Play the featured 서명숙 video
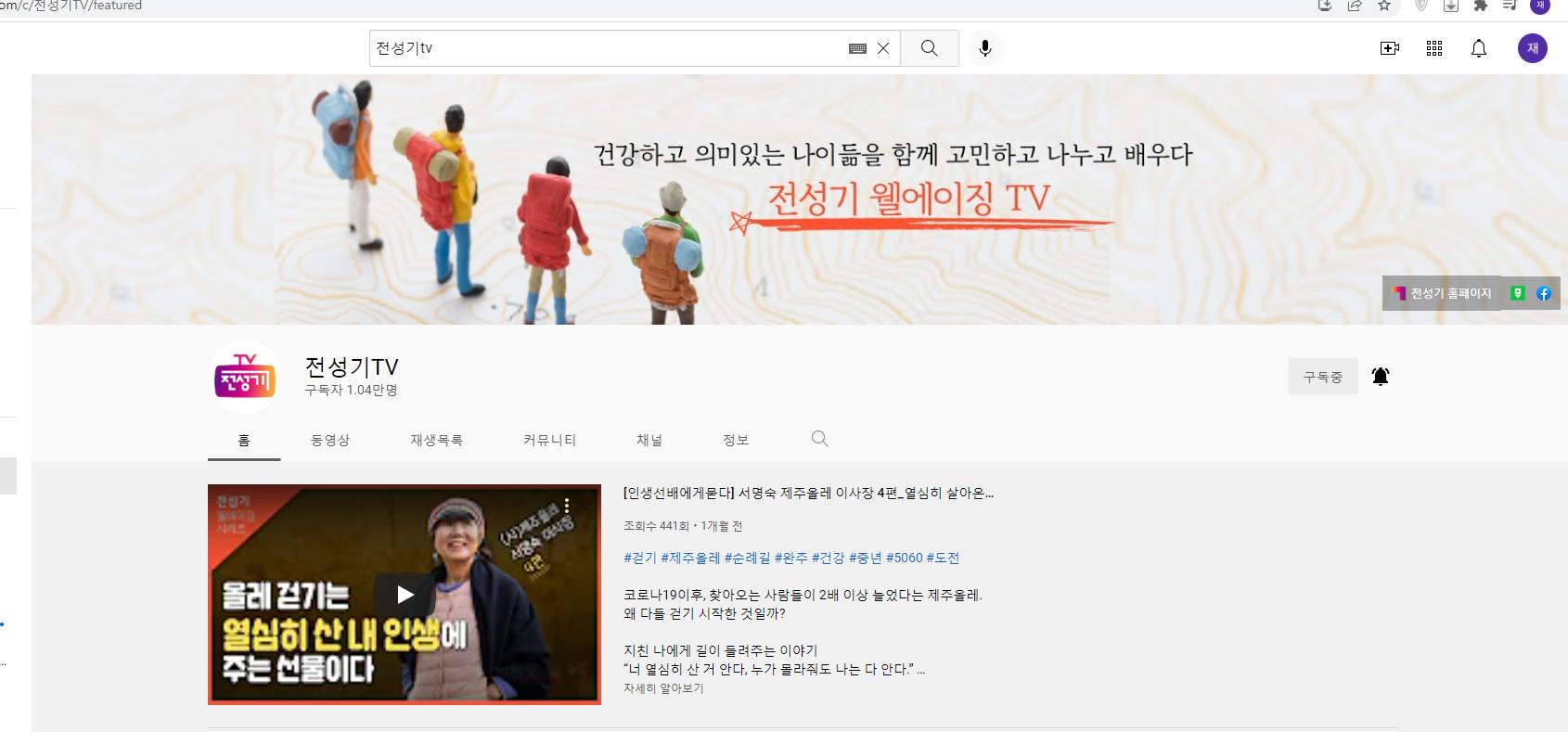This screenshot has height=732, width=1568. [405, 594]
